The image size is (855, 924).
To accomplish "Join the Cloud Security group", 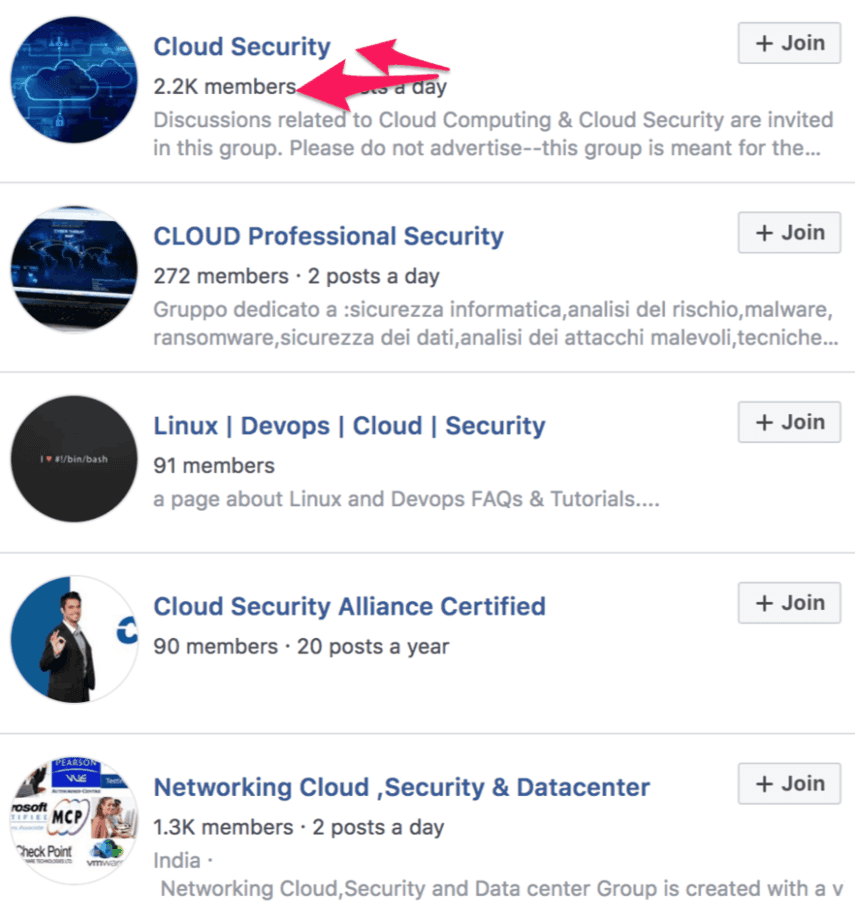I will point(789,43).
